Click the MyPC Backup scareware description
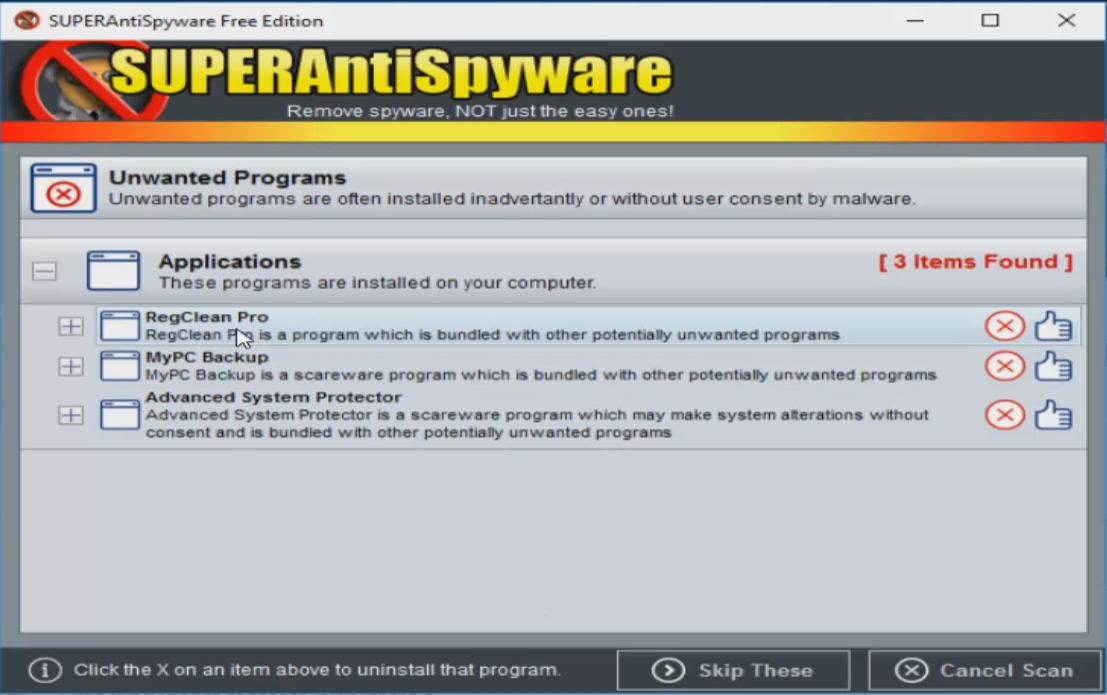Viewport: 1107px width, 695px height. (541, 375)
